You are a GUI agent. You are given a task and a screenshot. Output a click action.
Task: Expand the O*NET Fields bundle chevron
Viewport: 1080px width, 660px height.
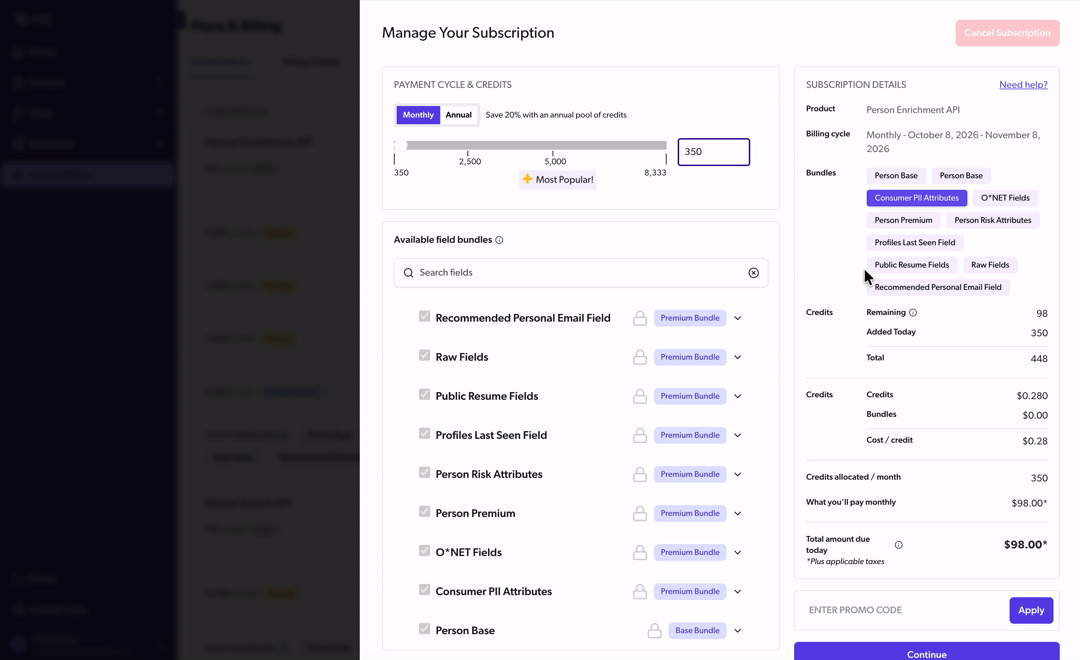[738, 553]
